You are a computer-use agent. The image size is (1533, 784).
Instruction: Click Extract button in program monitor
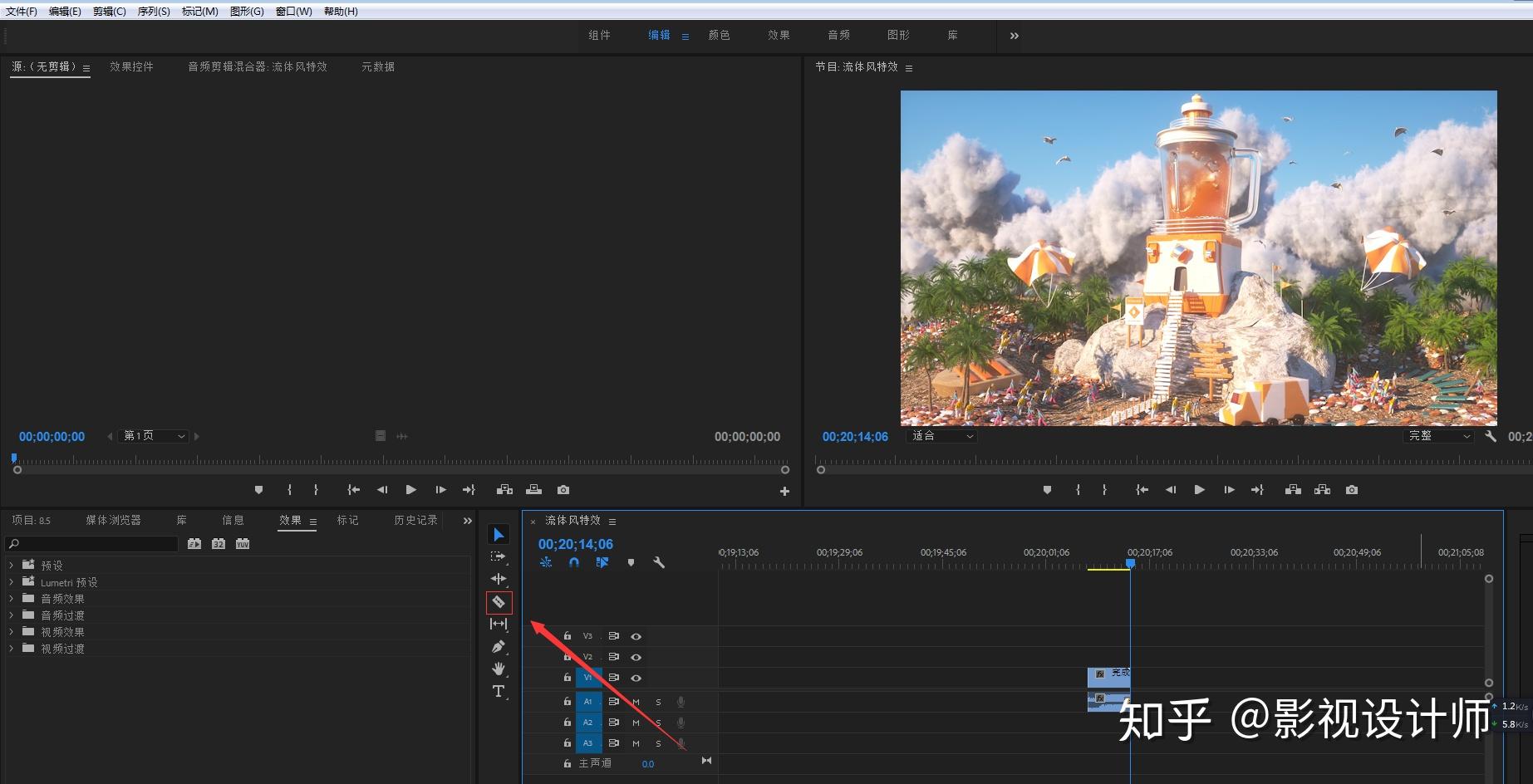[1322, 490]
